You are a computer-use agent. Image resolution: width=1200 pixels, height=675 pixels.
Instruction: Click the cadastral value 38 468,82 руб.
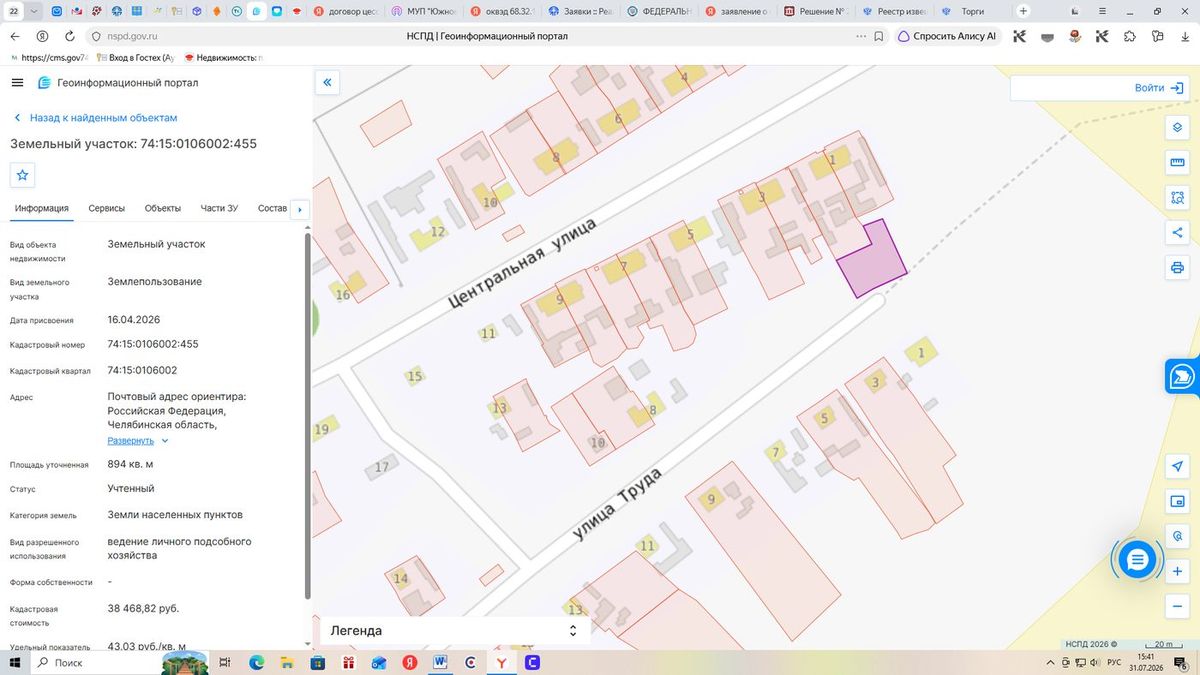144,608
